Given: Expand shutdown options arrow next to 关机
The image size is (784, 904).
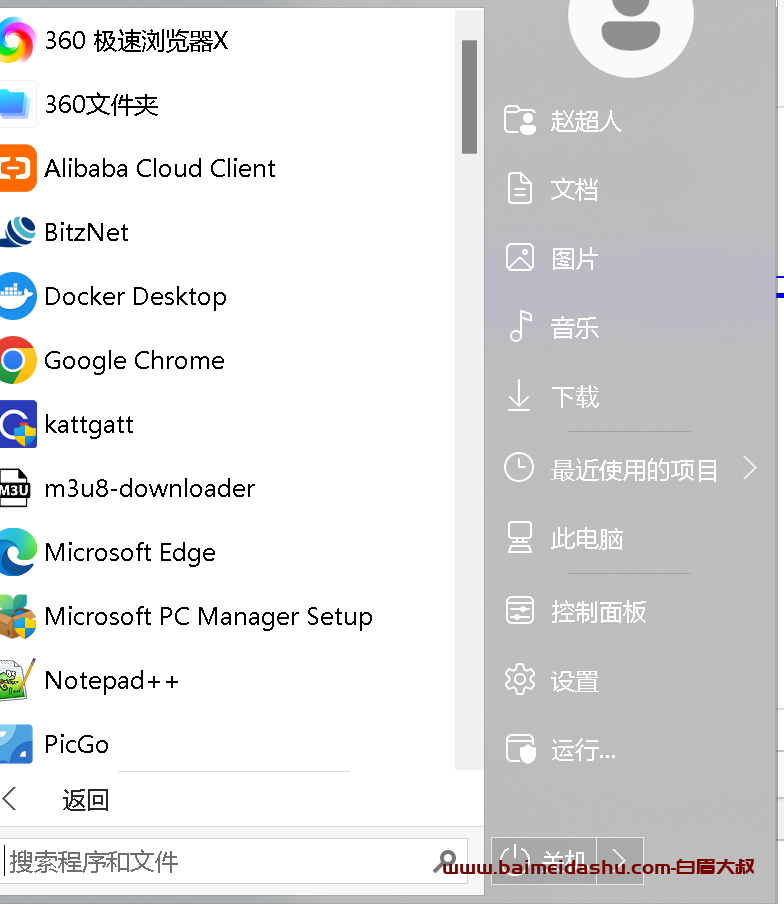Looking at the screenshot, I should (620, 860).
